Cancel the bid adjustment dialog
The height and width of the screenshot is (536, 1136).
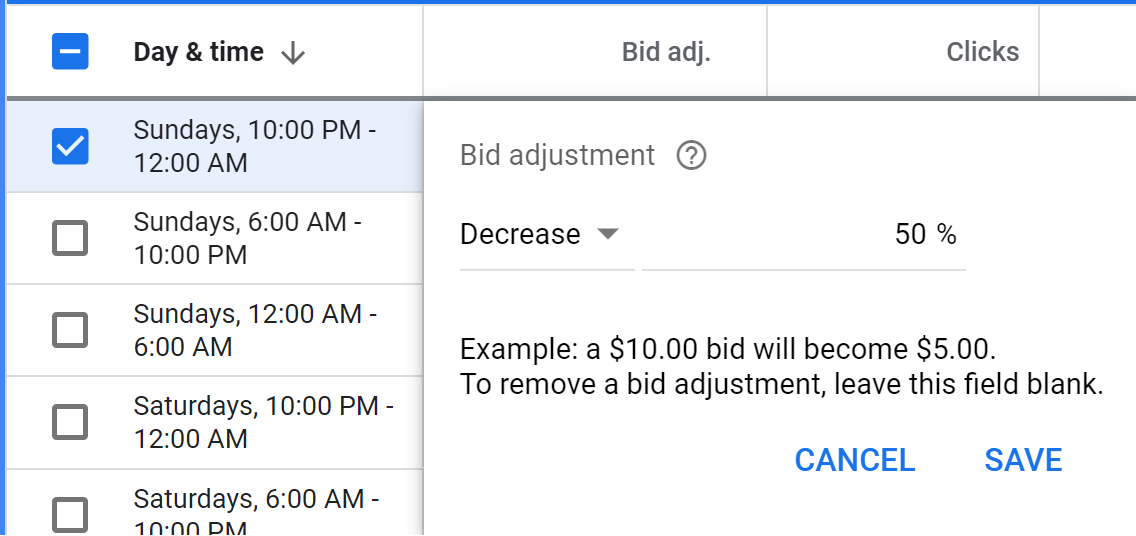pyautogui.click(x=855, y=460)
